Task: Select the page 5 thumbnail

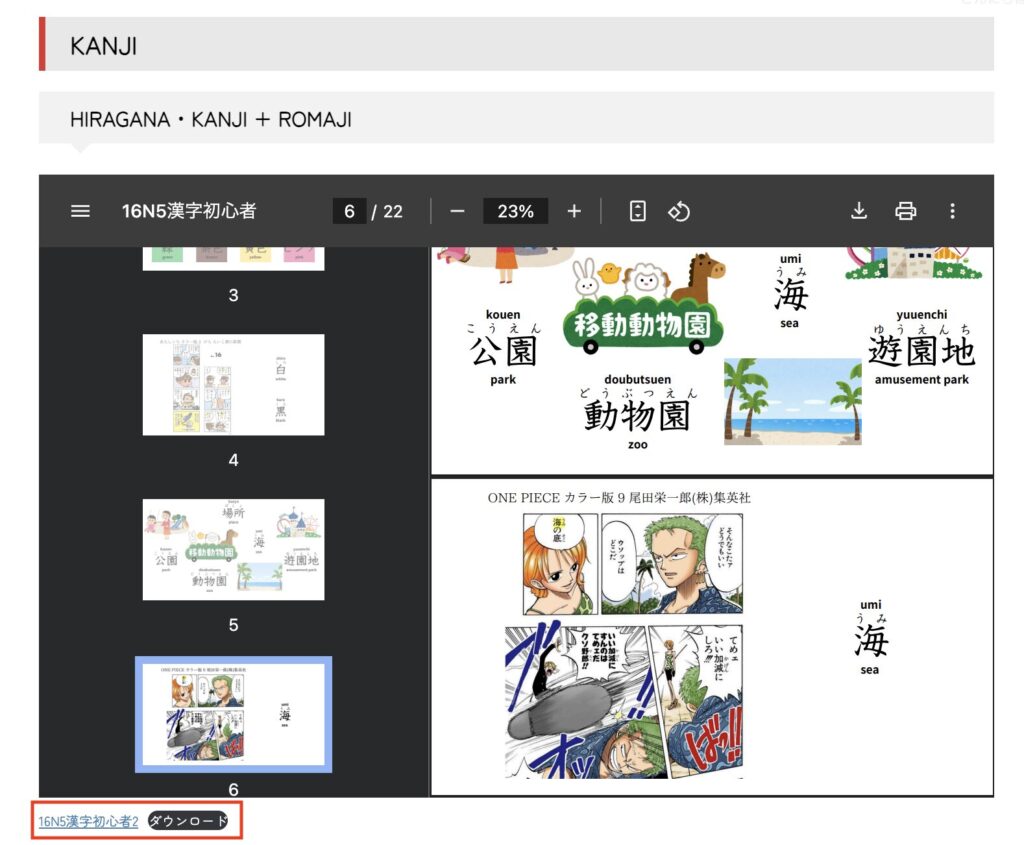Action: coord(233,549)
